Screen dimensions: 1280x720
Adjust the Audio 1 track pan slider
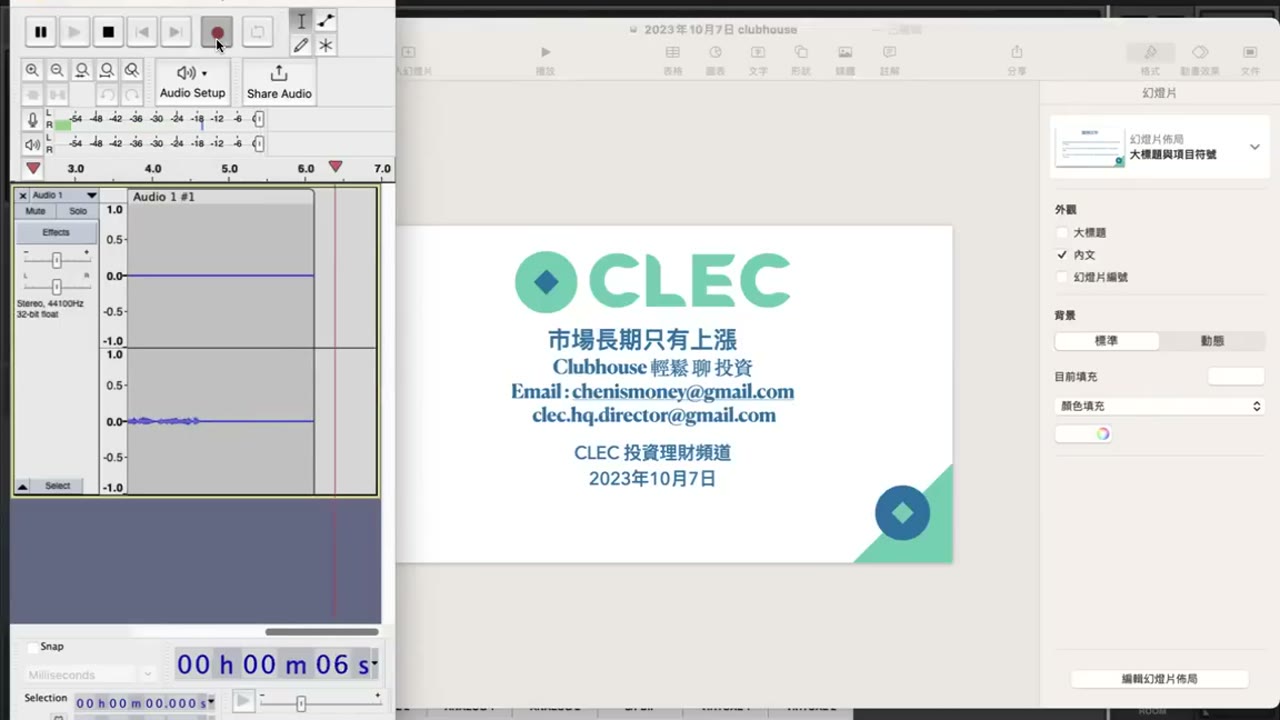click(56, 286)
